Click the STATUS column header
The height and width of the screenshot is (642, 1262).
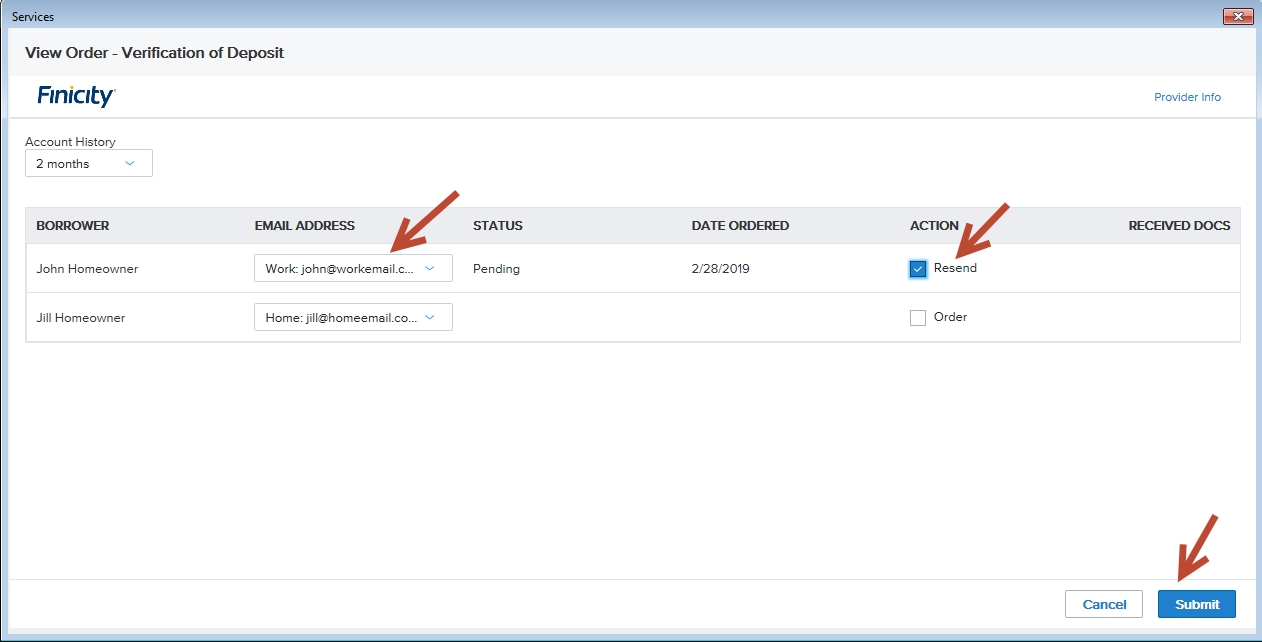click(498, 226)
